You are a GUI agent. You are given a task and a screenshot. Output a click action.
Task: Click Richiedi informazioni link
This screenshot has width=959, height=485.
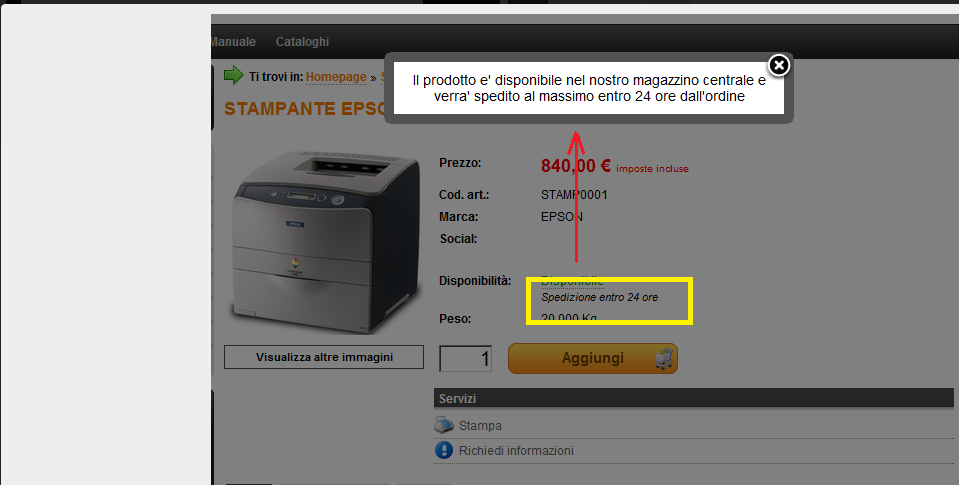[x=516, y=451]
